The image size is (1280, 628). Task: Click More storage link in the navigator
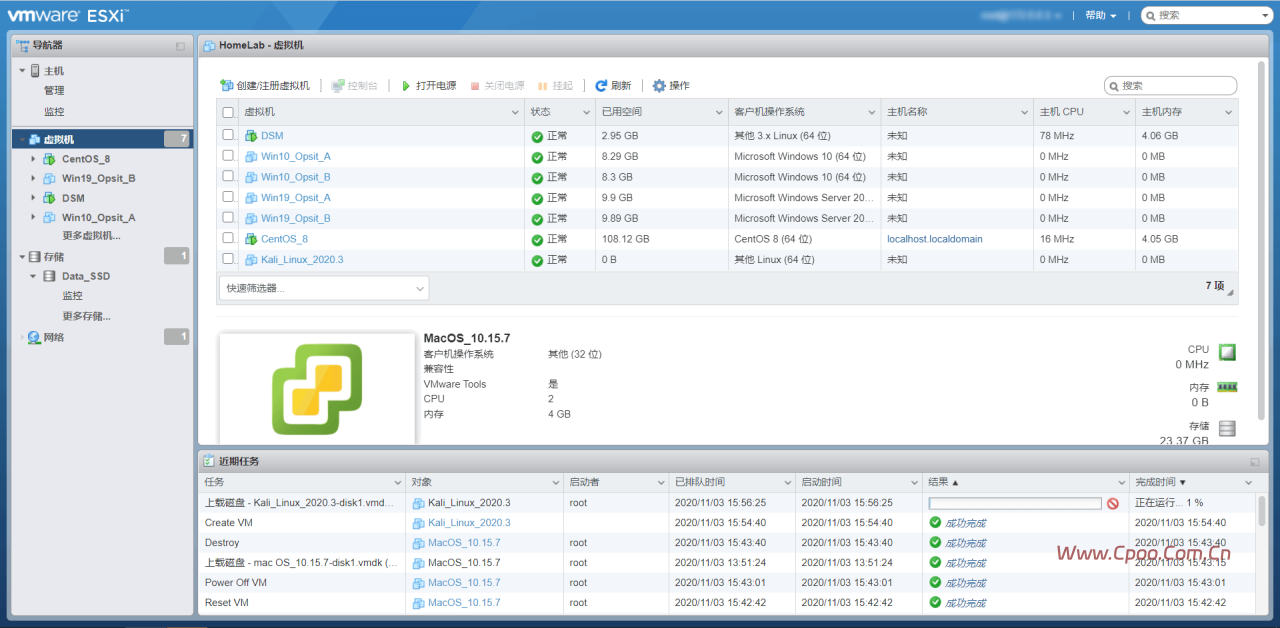pos(86,316)
